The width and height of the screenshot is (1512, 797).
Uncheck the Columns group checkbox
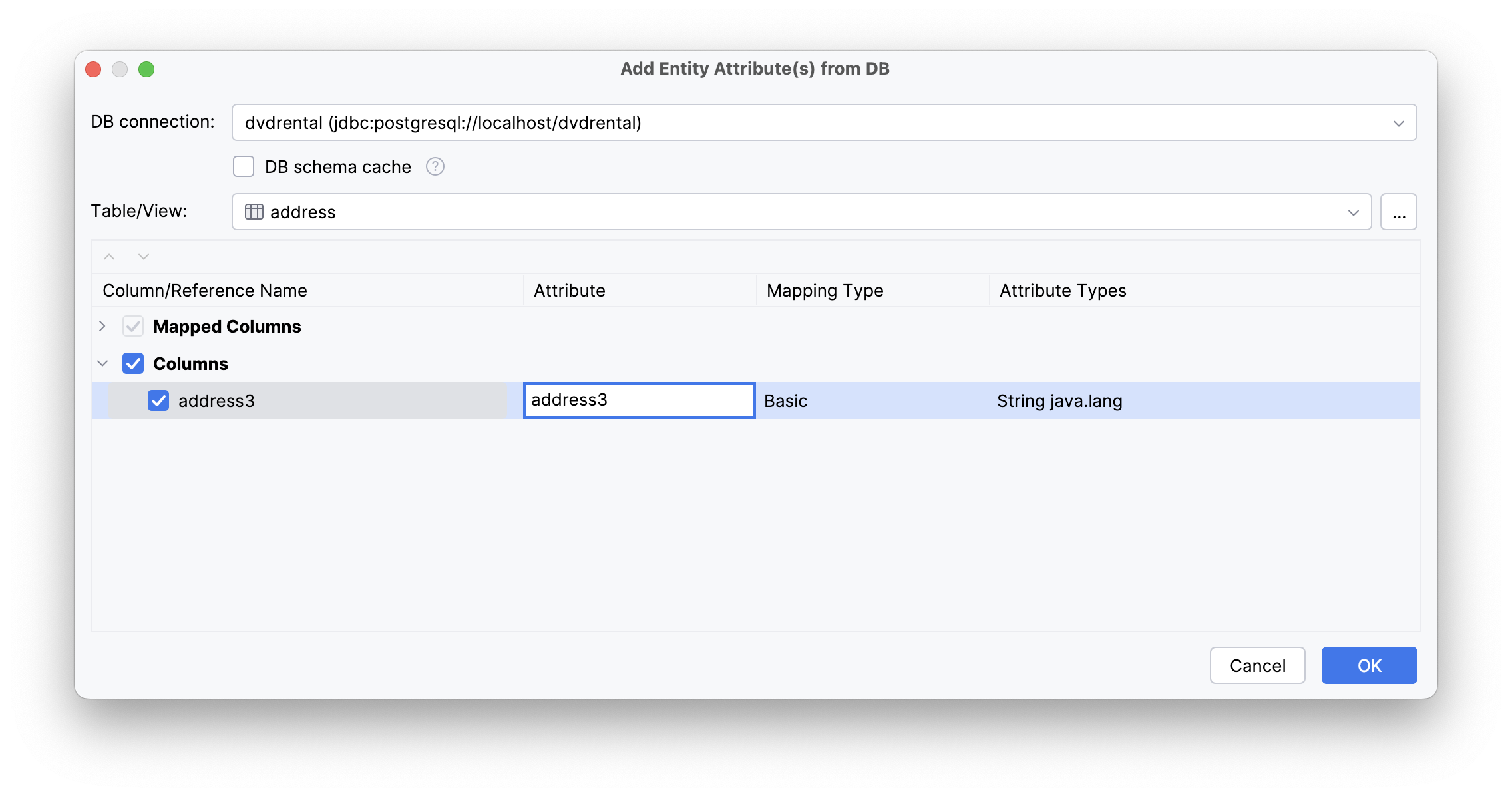pyautogui.click(x=132, y=363)
